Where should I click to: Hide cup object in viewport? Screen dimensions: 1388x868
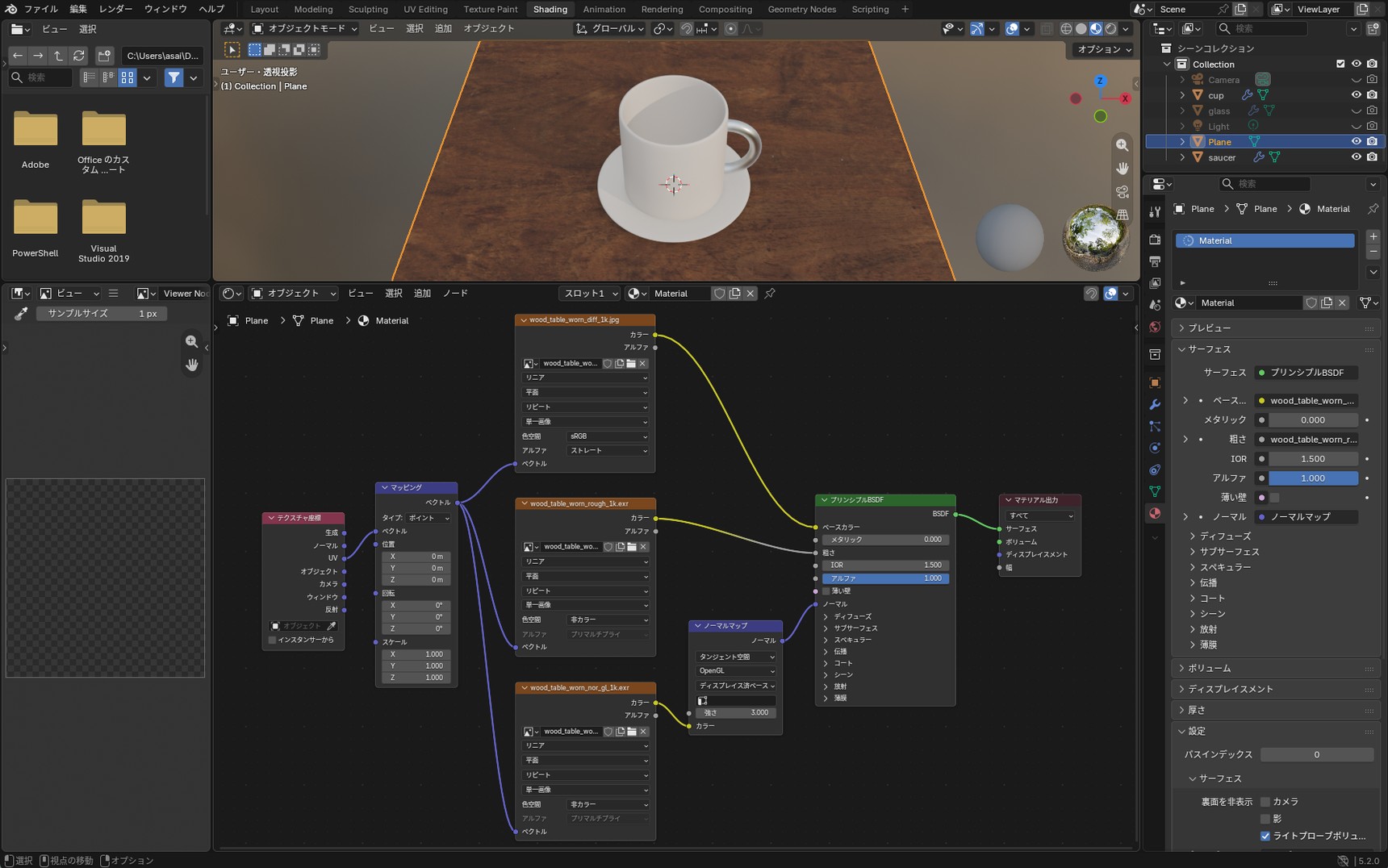click(1356, 95)
